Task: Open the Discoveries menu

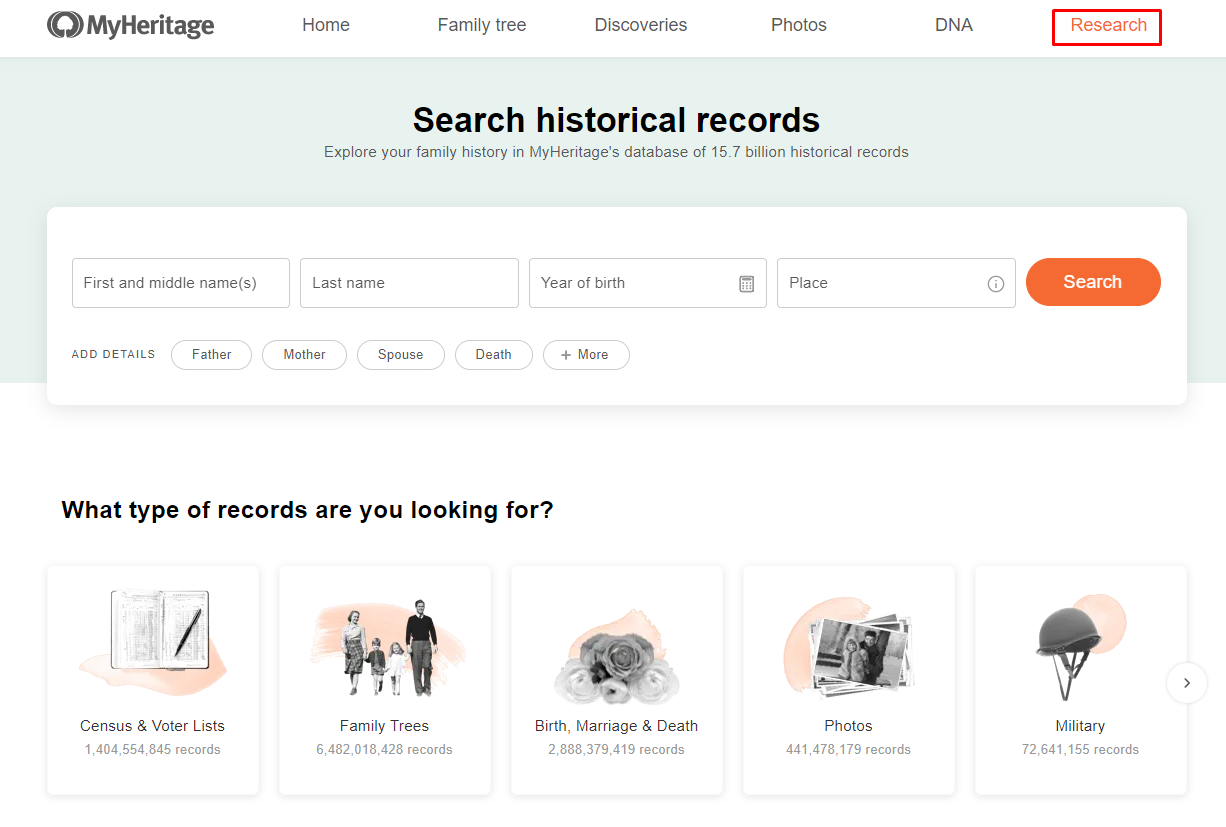Action: point(641,26)
